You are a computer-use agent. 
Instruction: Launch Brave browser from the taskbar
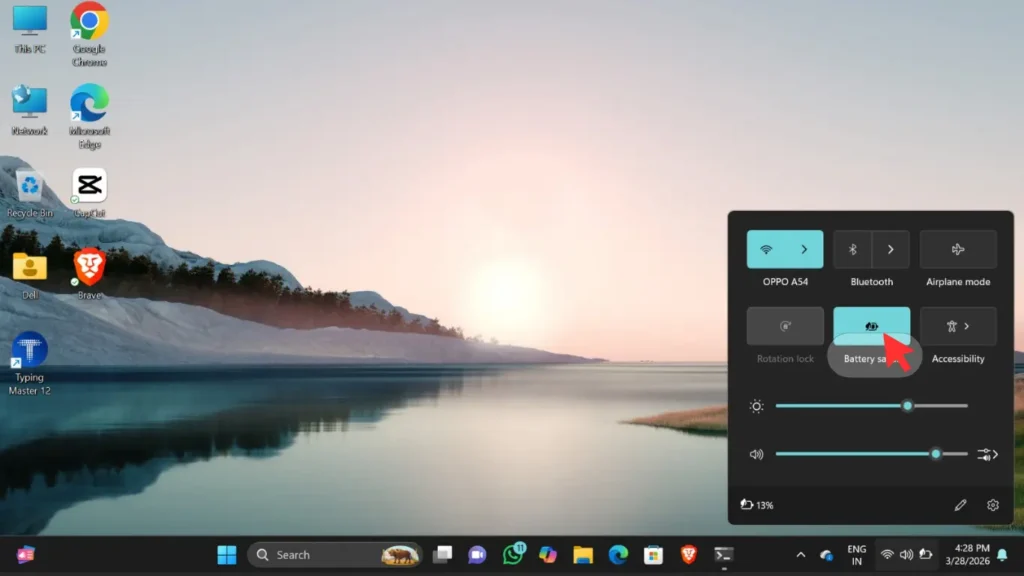coord(690,554)
